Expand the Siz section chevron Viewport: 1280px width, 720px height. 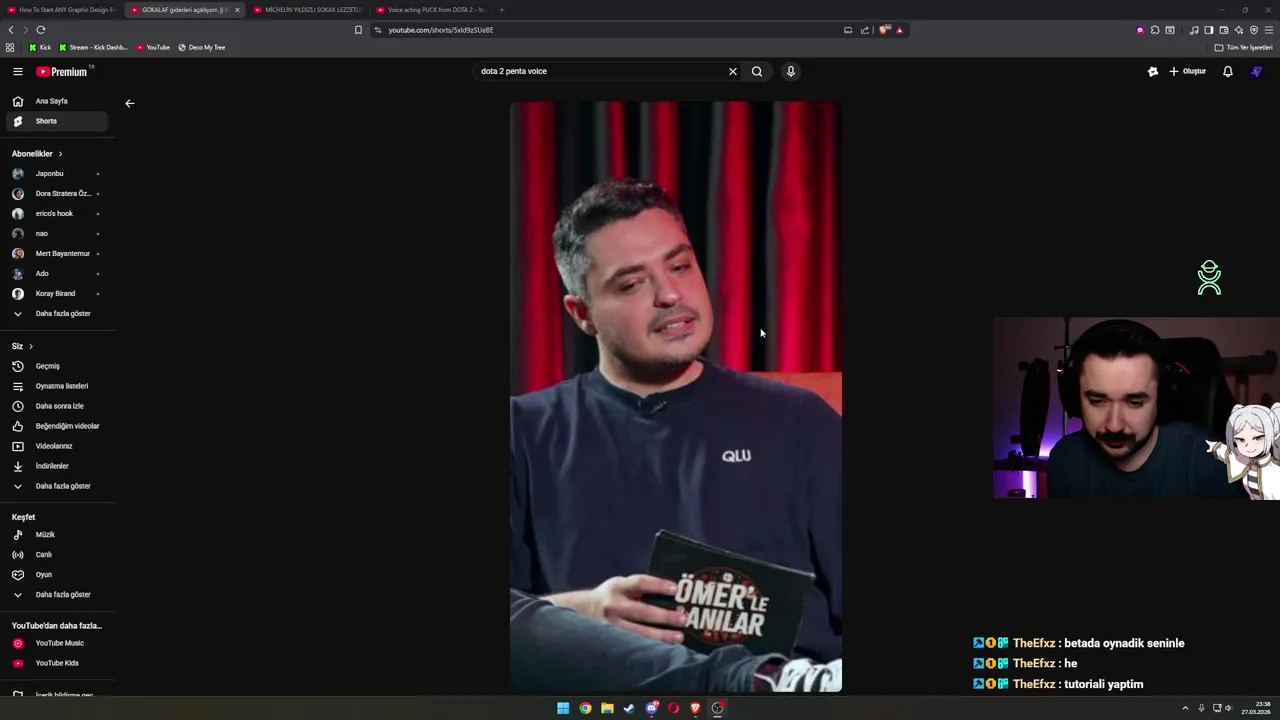pos(31,346)
